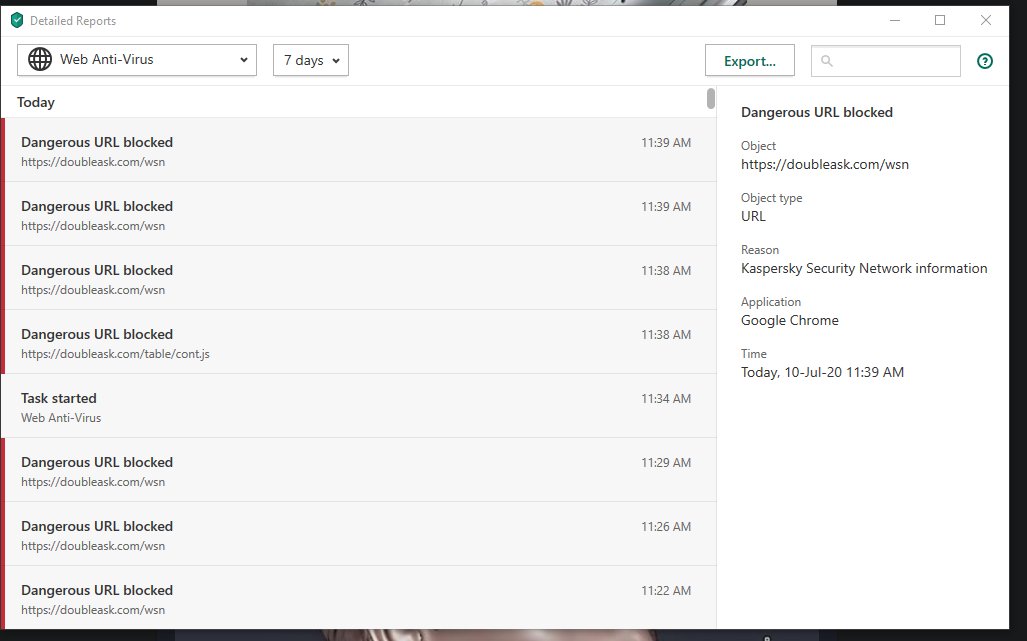This screenshot has height=641, width=1027.
Task: Close the Detailed Reports window
Action: pos(986,20)
